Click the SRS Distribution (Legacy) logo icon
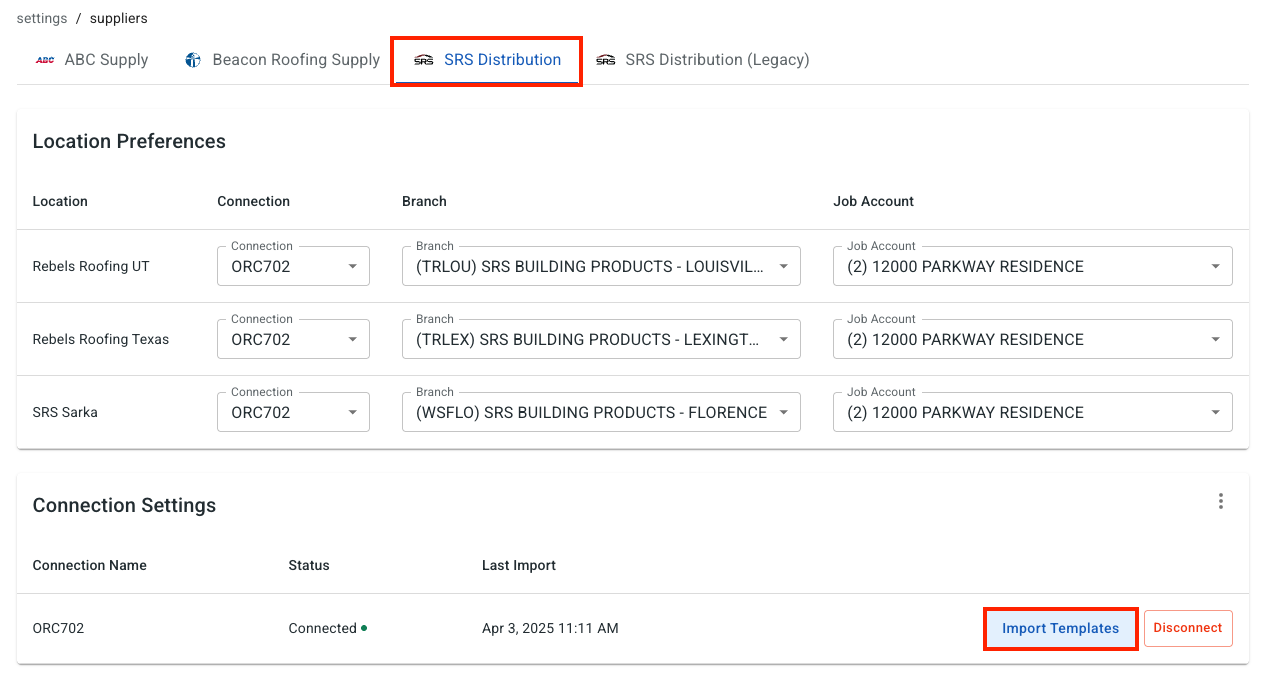 (x=605, y=60)
